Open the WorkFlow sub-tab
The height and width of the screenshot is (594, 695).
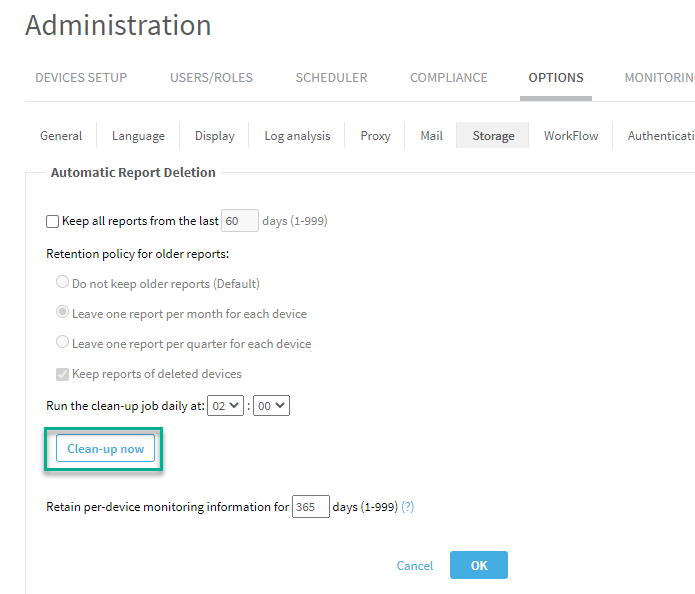pos(571,136)
